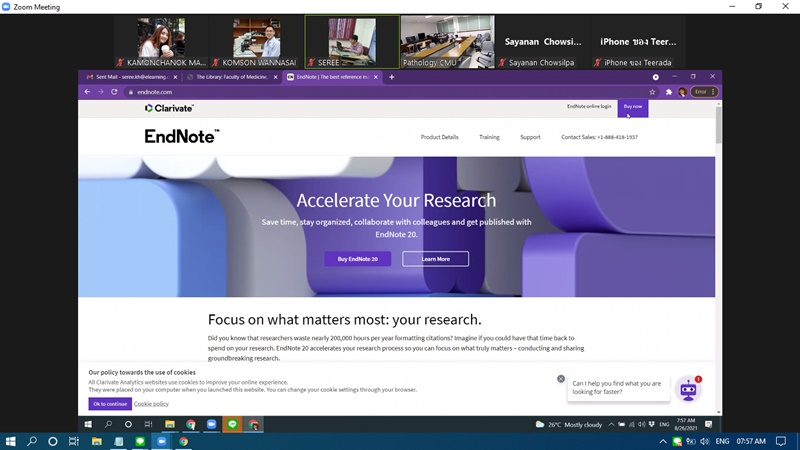Image resolution: width=800 pixels, height=450 pixels.
Task: Dismiss the chat help bubble
Action: [561, 379]
